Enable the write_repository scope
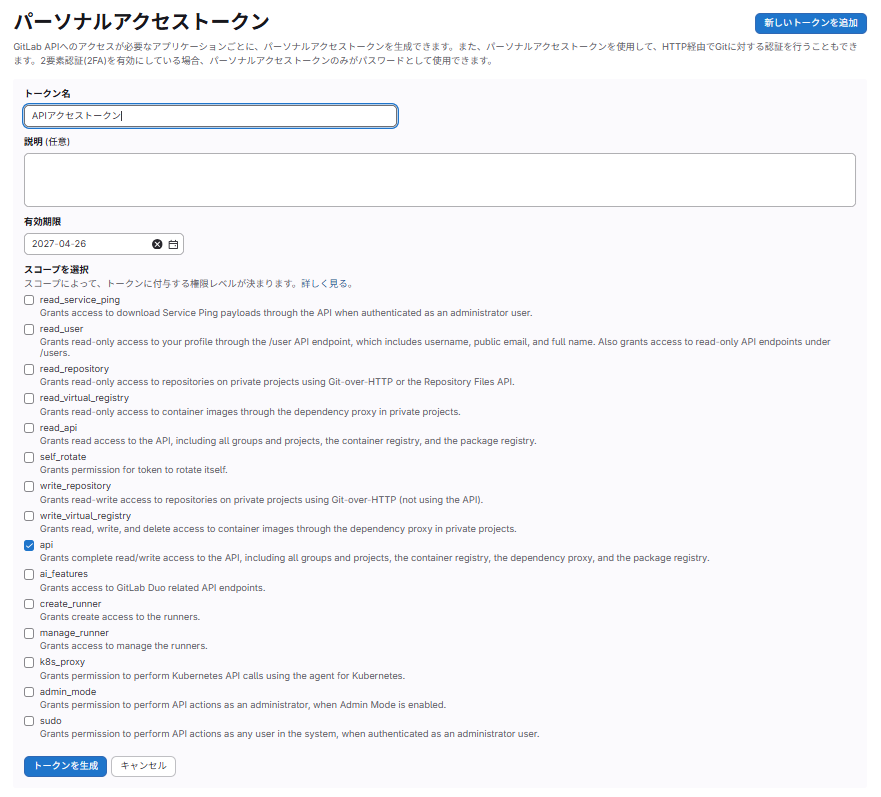Image resolution: width=881 pixels, height=797 pixels. click(29, 486)
